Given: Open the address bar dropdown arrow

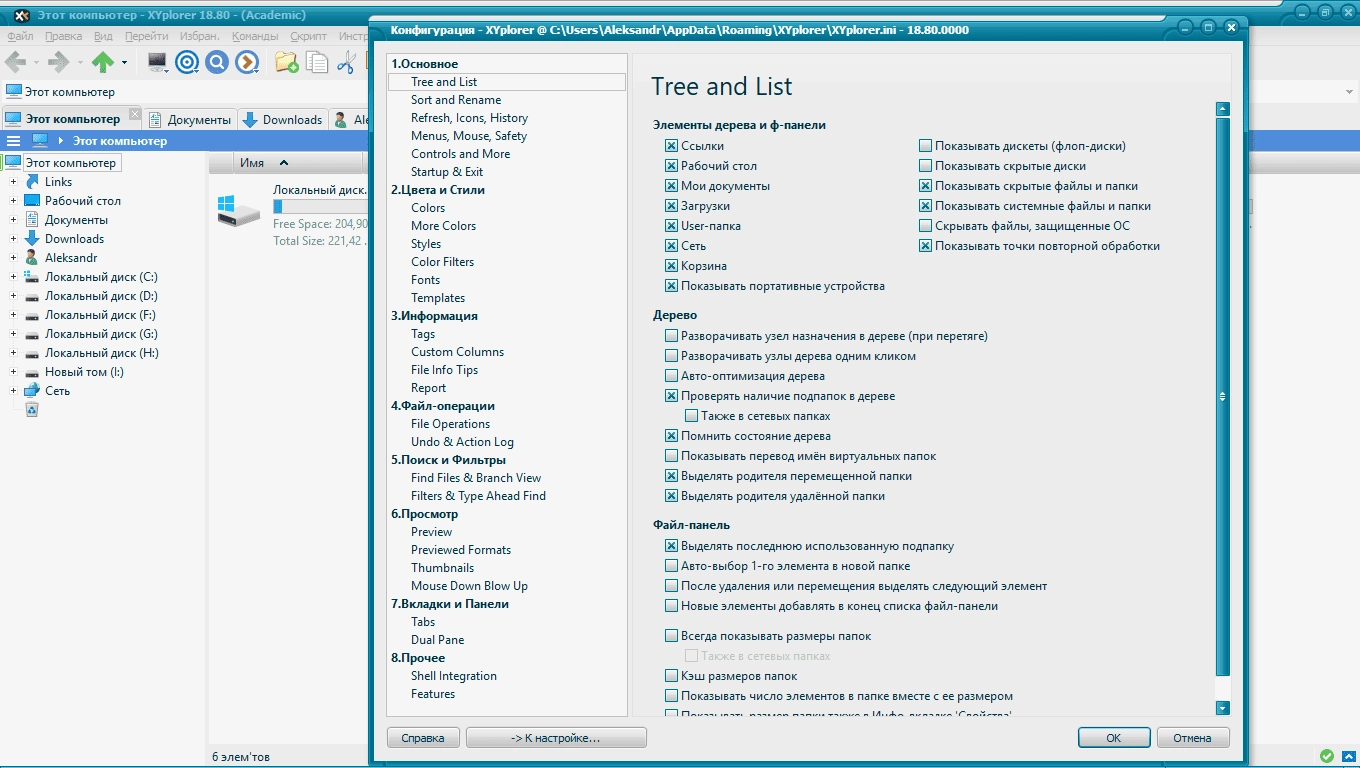Looking at the screenshot, I should click(1349, 92).
